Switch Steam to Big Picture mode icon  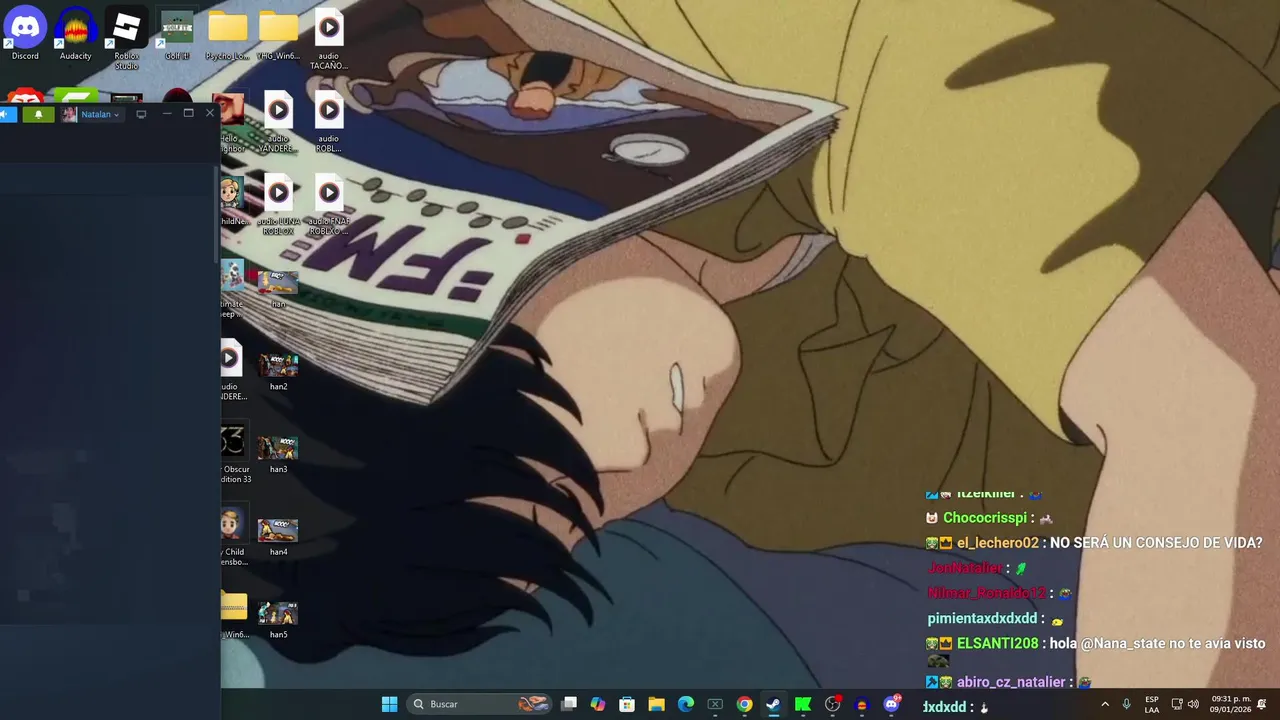[x=141, y=114]
